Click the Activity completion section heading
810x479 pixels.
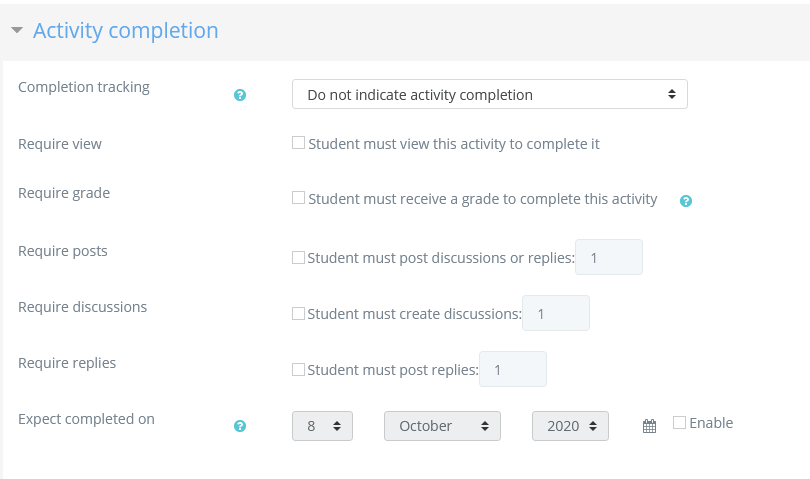coord(125,31)
